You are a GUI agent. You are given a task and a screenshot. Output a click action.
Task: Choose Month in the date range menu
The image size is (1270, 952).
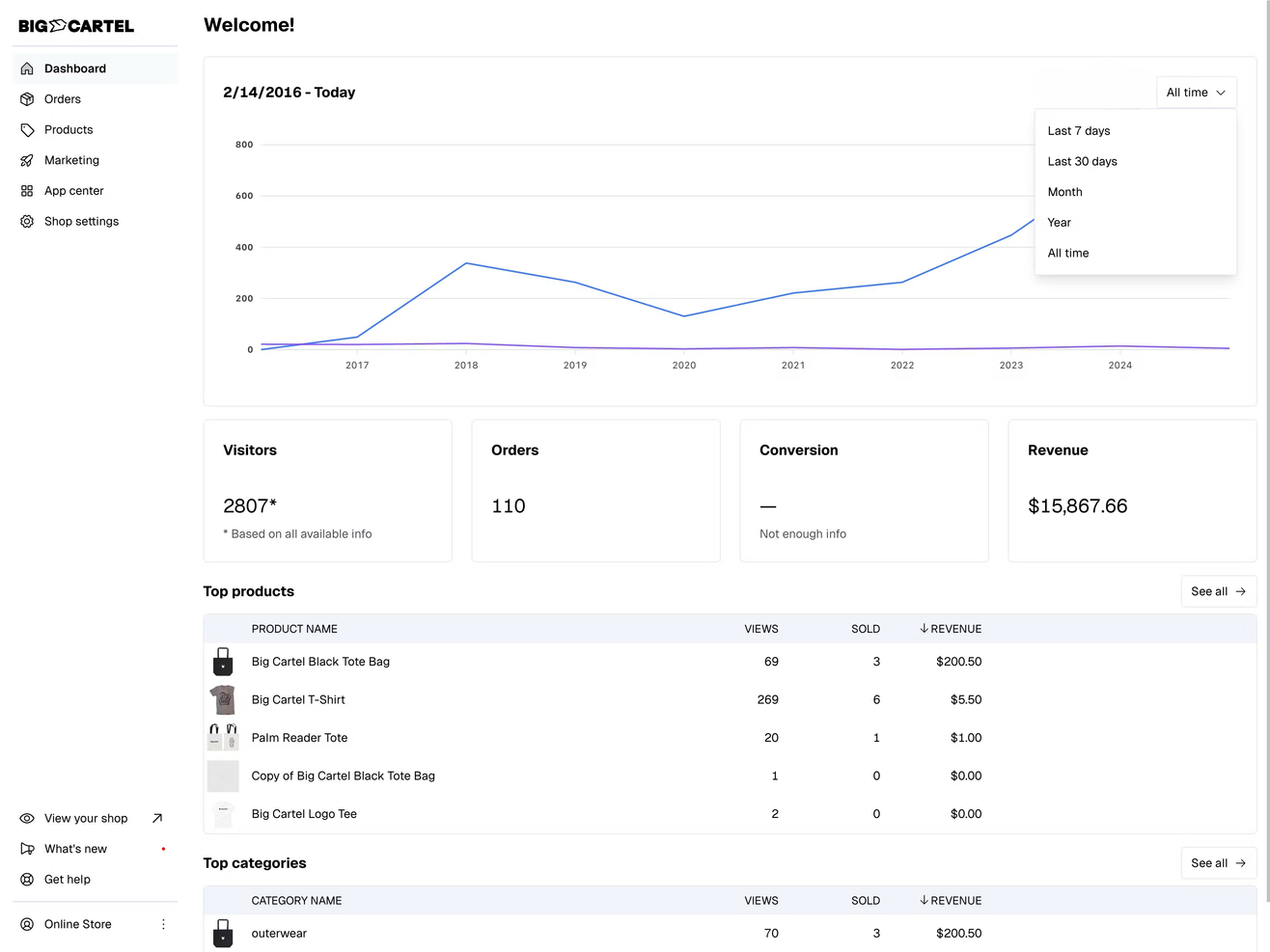point(1064,191)
